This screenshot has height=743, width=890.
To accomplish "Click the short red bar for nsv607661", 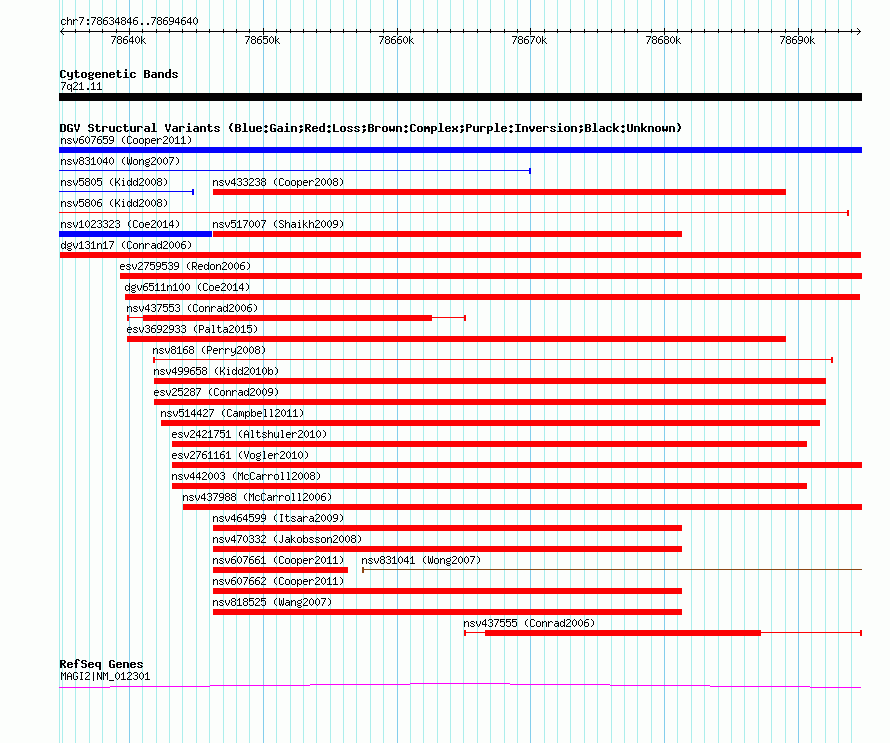I will 280,570.
